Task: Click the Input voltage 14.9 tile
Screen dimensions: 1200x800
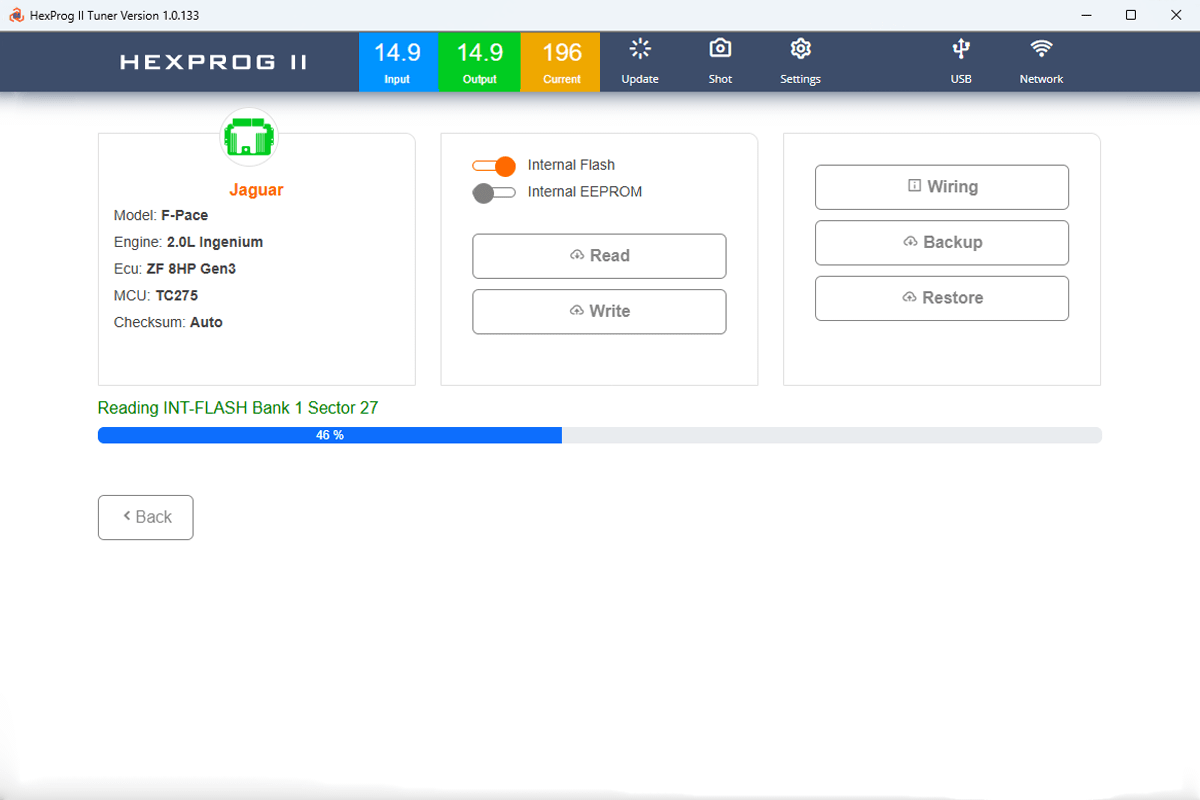Action: pos(398,62)
